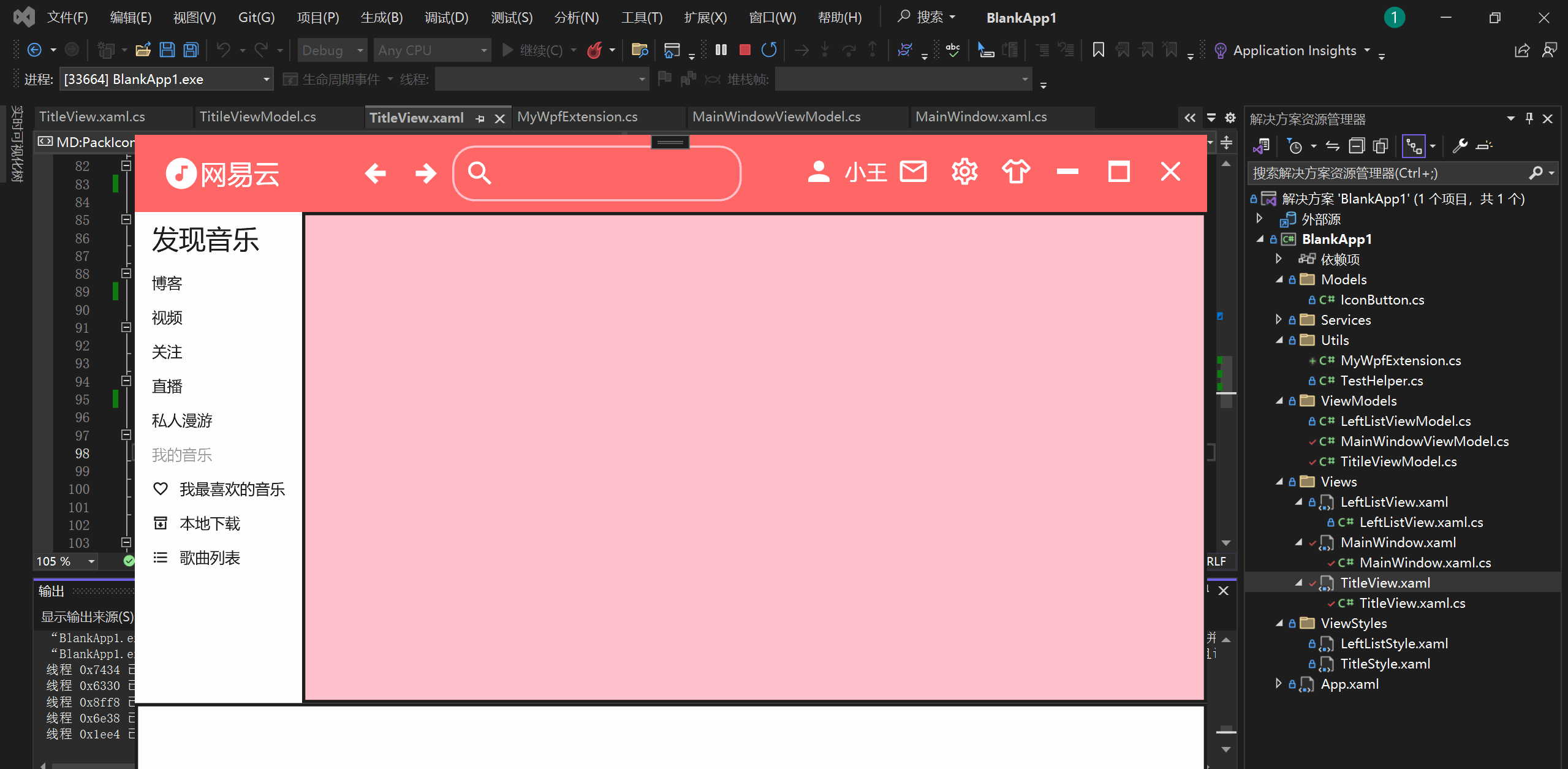1568x769 pixels.
Task: Toggle visibility of TitleView.xaml file
Action: [1296, 583]
